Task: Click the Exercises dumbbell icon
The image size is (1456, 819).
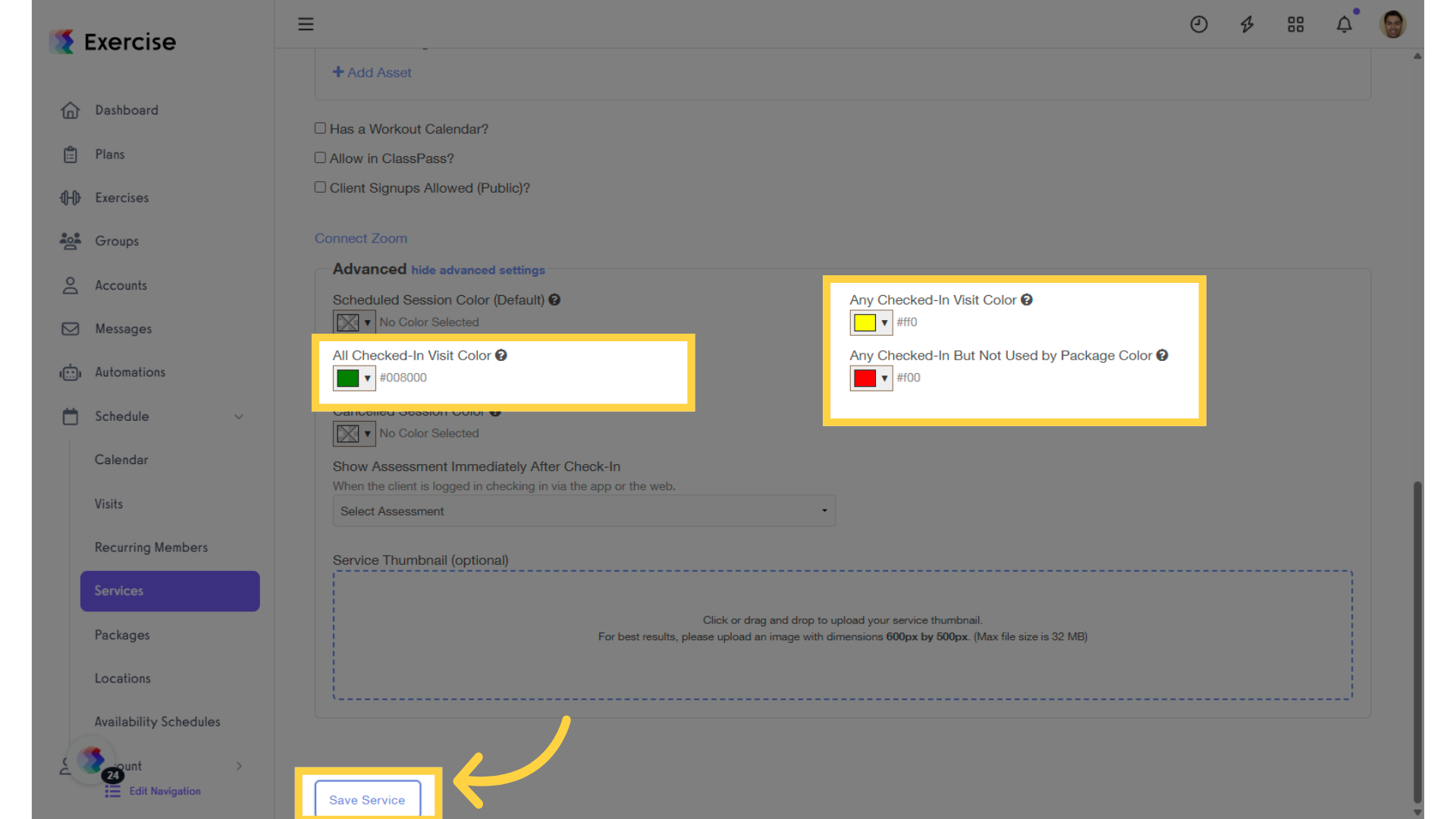Action: point(71,198)
